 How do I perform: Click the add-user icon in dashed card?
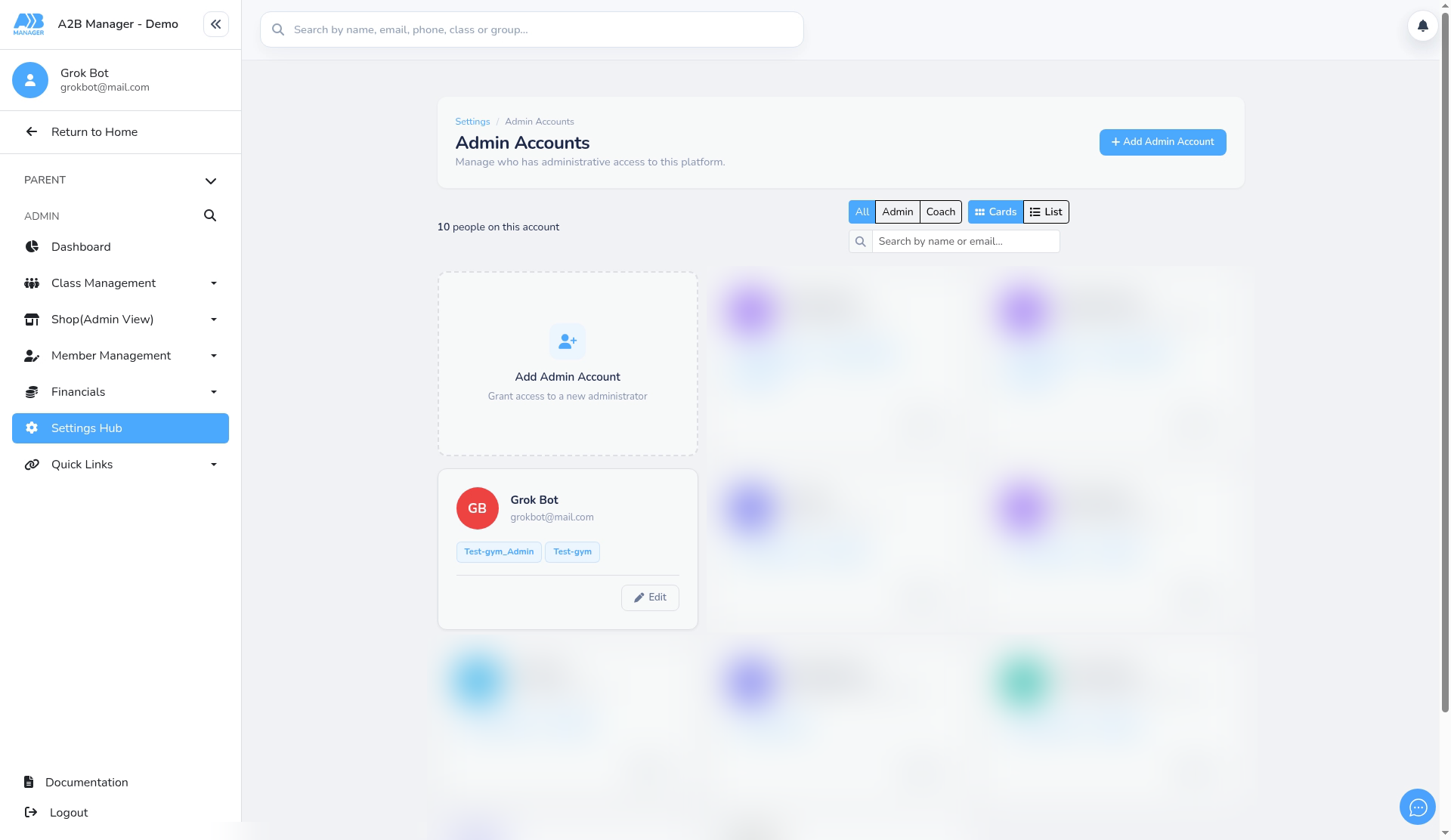point(568,342)
